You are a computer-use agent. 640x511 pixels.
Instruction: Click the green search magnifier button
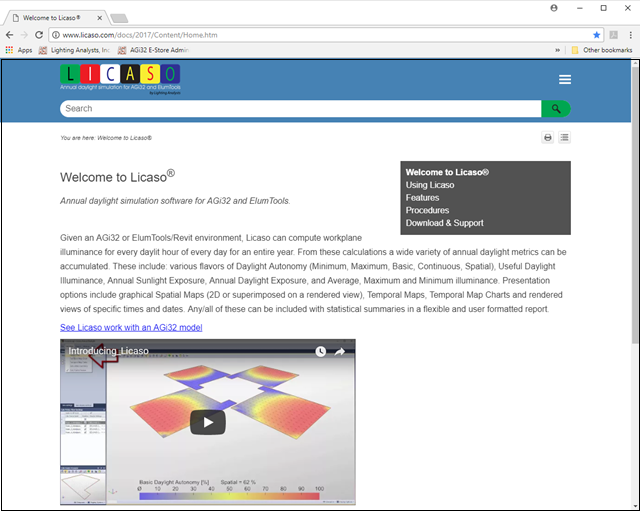point(555,108)
